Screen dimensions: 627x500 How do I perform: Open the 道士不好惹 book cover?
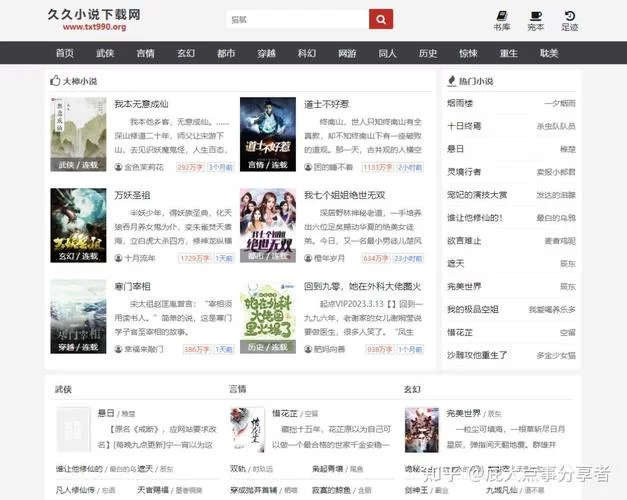pyautogui.click(x=268, y=134)
